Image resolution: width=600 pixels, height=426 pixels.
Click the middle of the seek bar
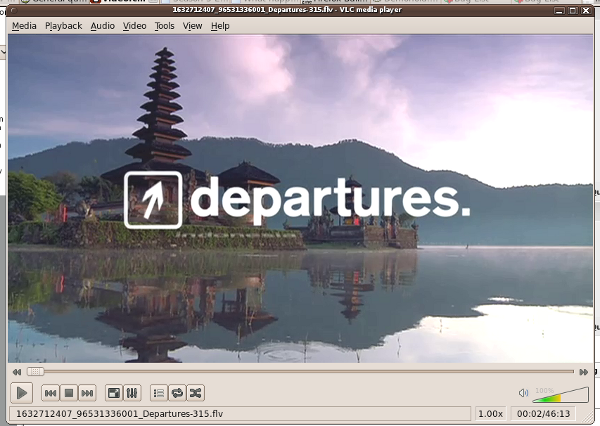click(x=300, y=372)
